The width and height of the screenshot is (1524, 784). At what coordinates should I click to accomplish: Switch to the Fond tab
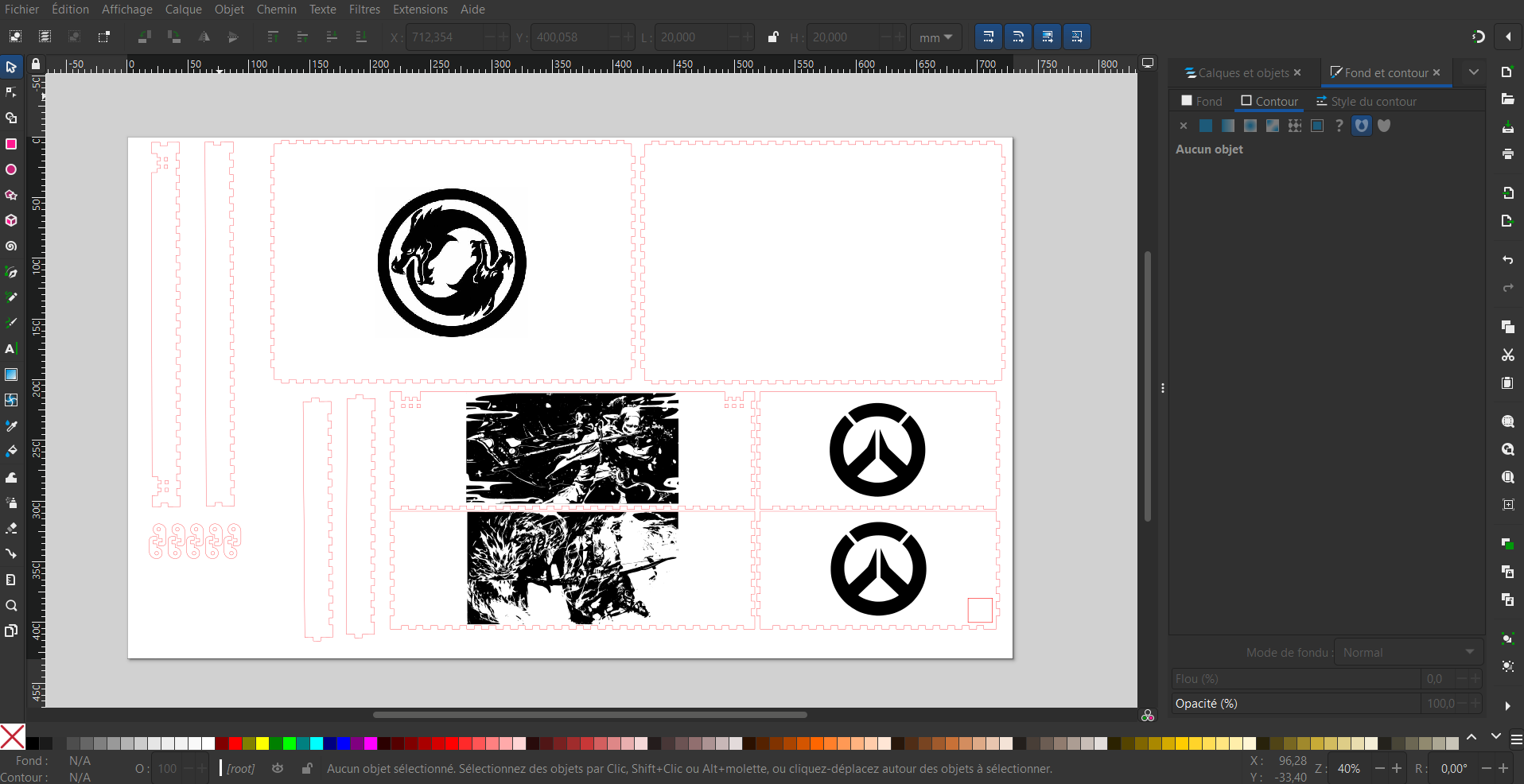1202,101
